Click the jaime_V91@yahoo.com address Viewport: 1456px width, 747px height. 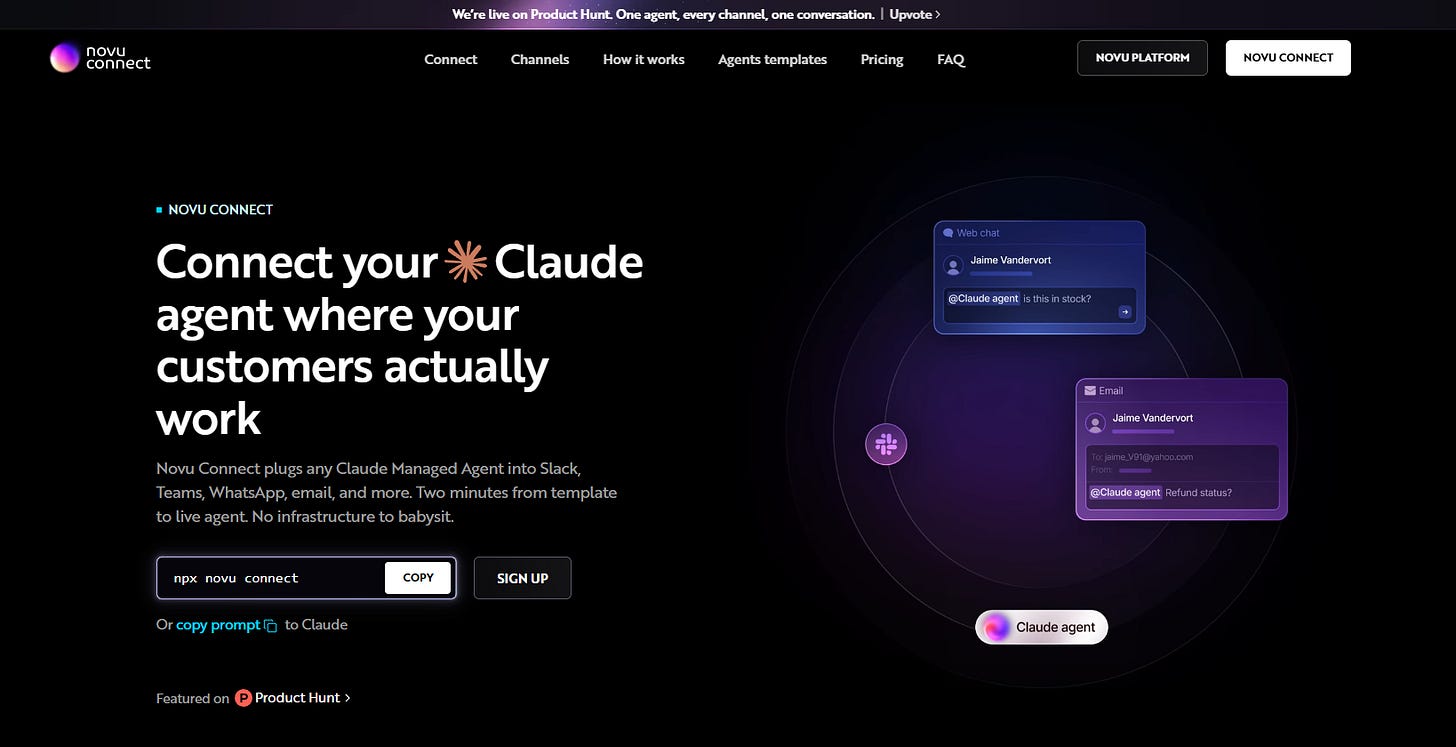click(x=1149, y=457)
